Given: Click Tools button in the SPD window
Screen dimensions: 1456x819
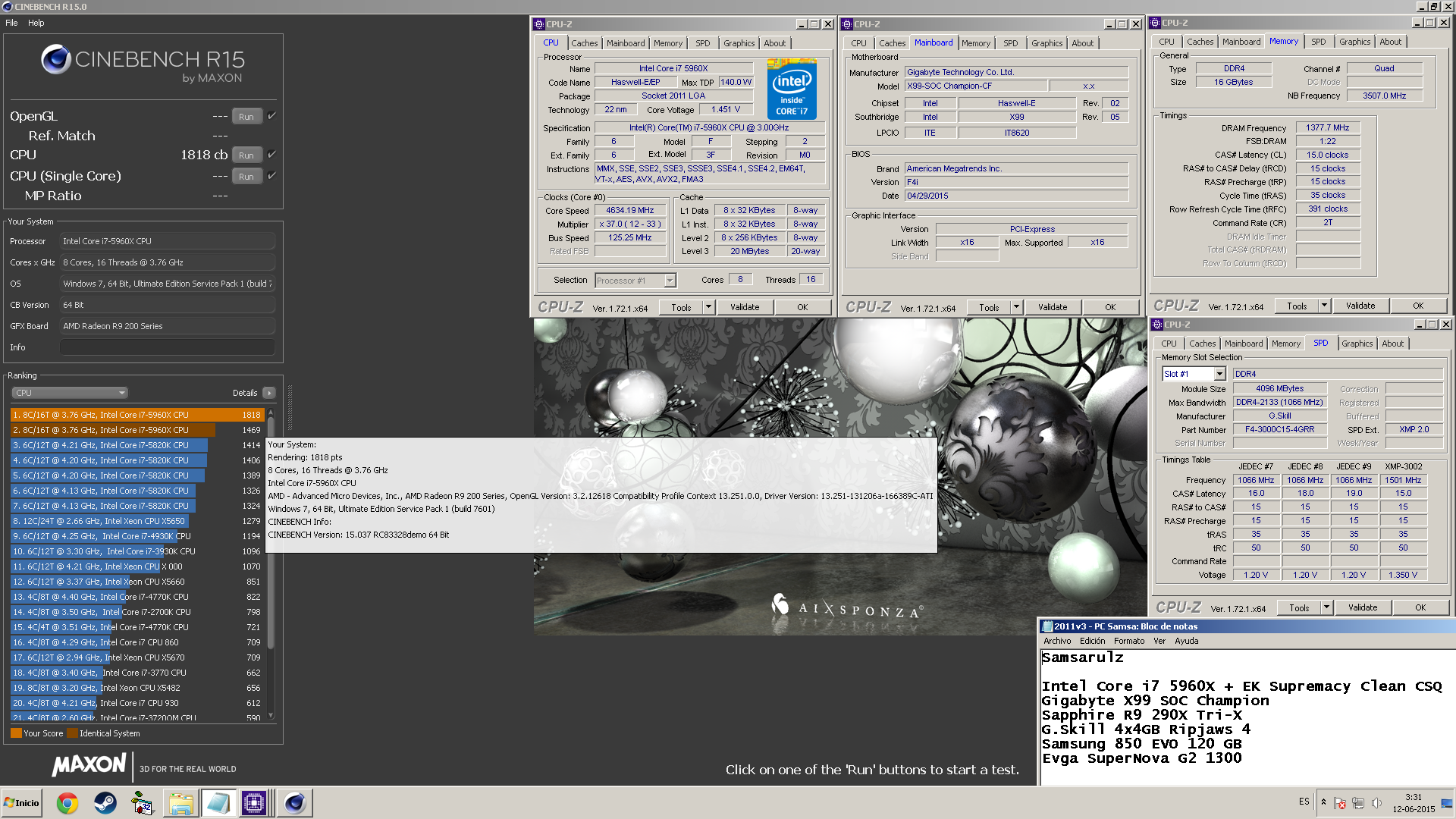Looking at the screenshot, I should pyautogui.click(x=1299, y=607).
